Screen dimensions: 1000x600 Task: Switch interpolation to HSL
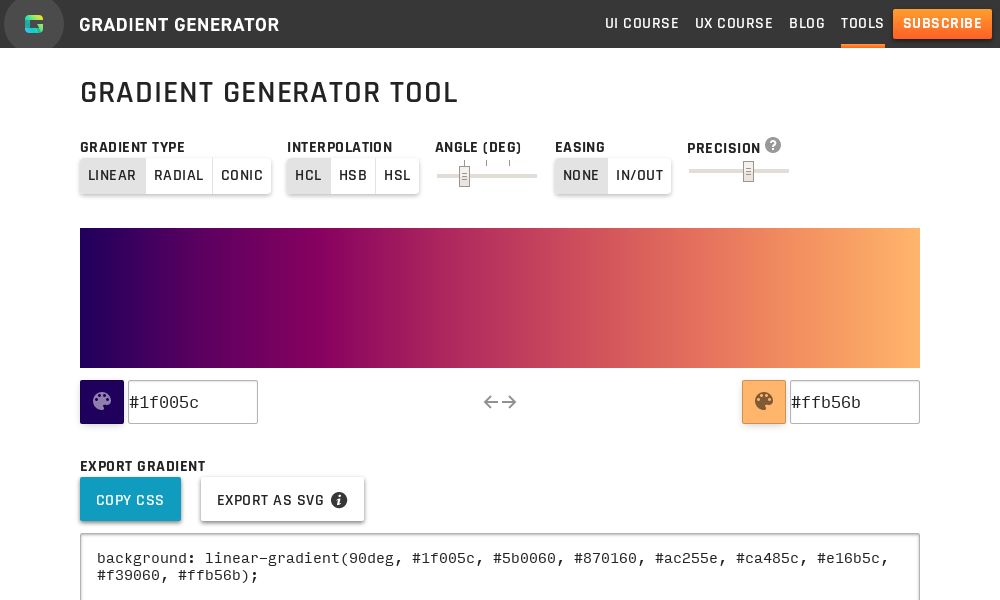[397, 175]
